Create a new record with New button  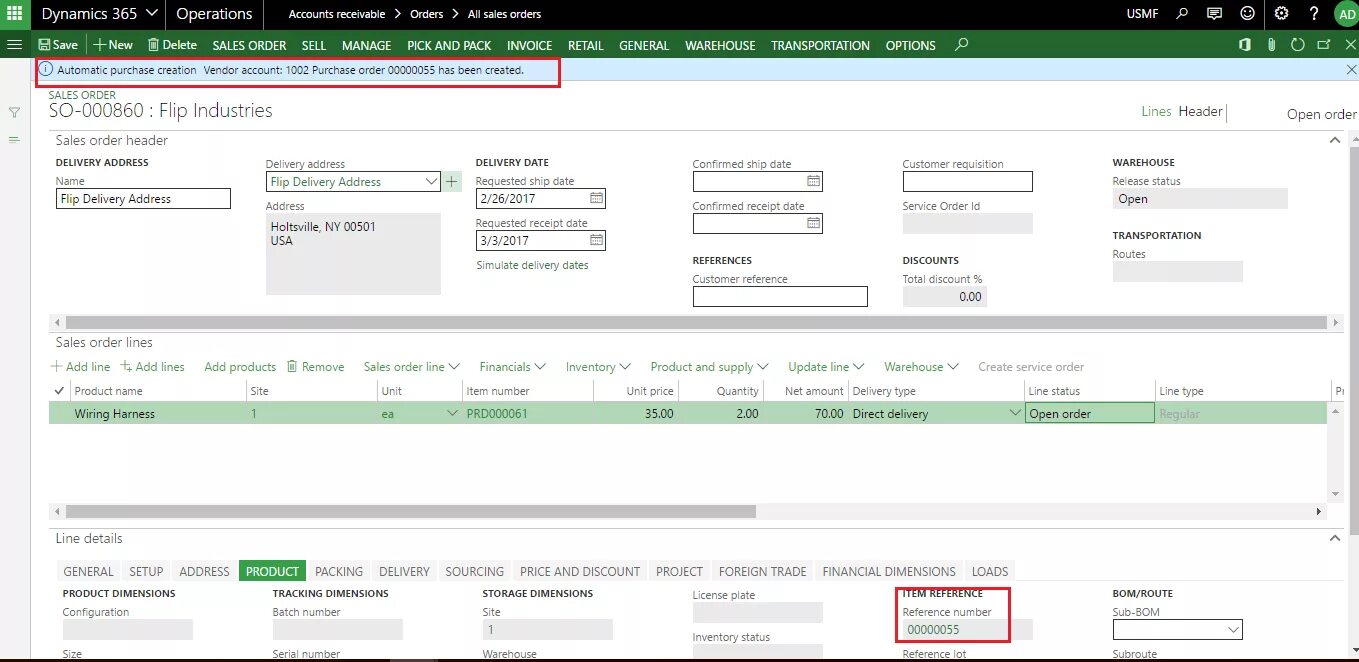[113, 45]
